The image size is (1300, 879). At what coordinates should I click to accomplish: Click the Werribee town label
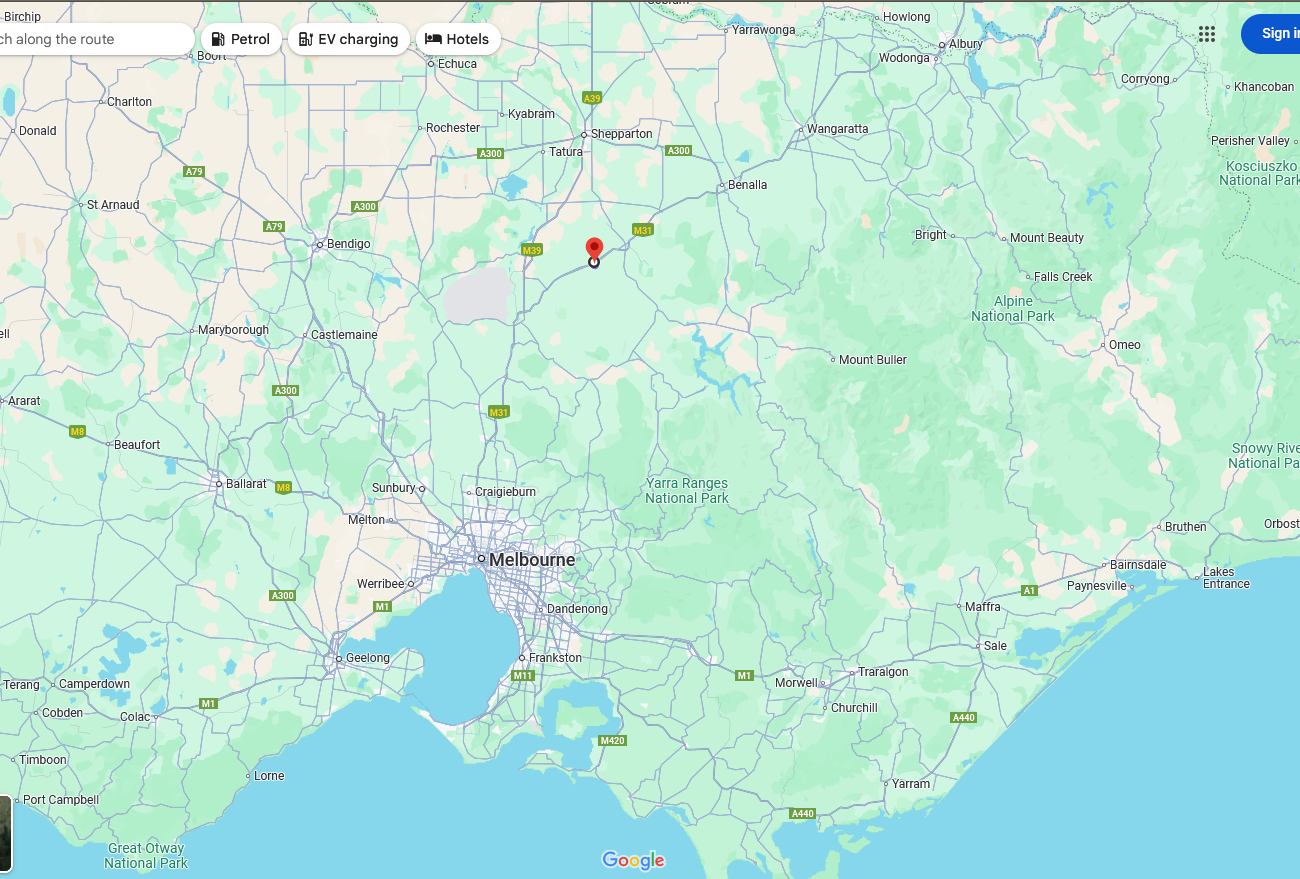click(380, 584)
